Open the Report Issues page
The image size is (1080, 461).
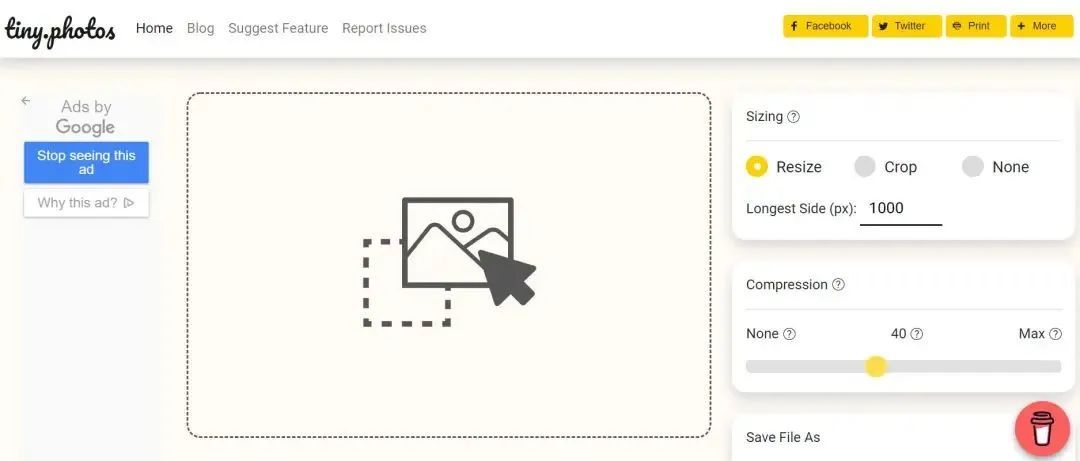[384, 28]
